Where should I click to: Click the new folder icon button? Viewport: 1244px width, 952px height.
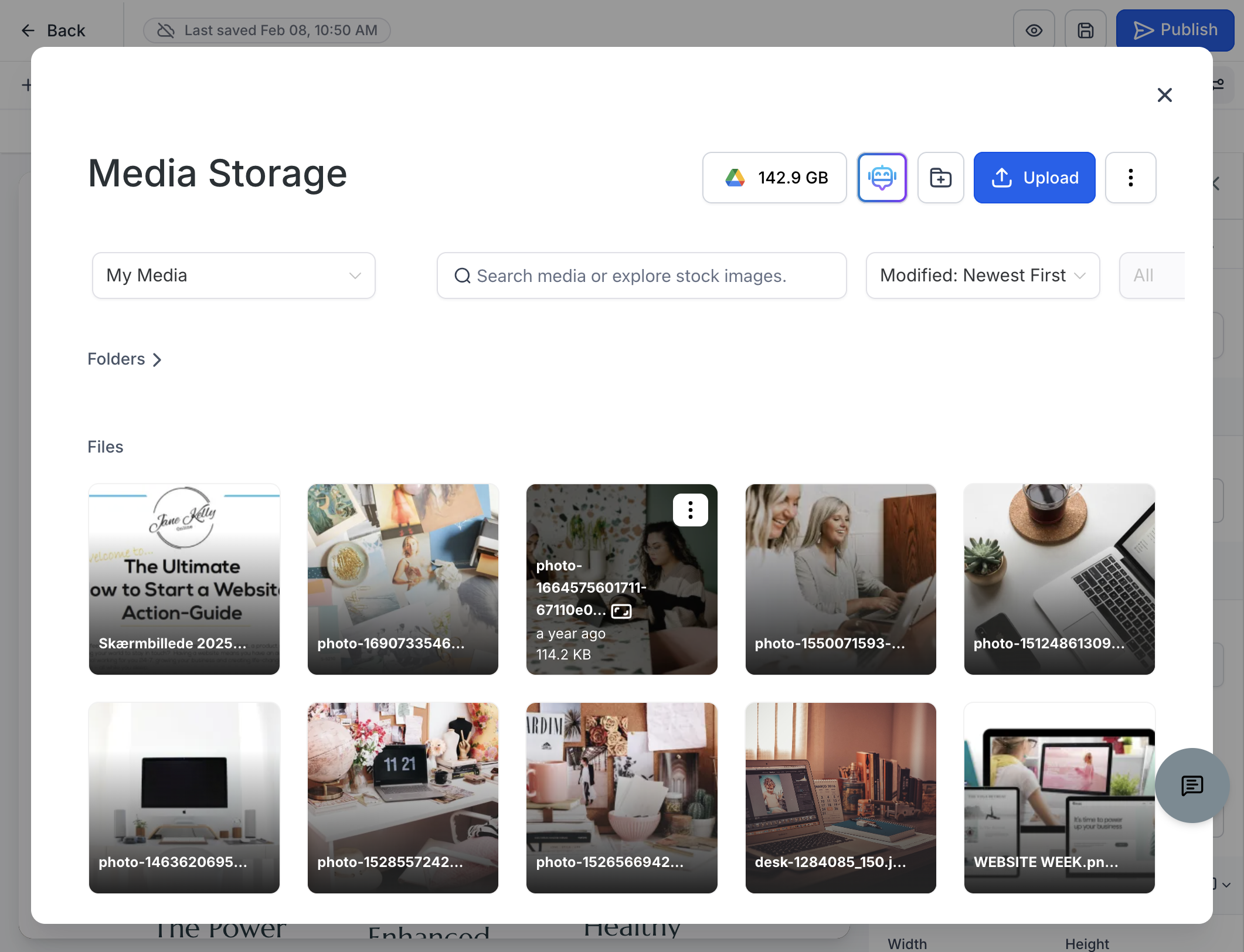[940, 178]
